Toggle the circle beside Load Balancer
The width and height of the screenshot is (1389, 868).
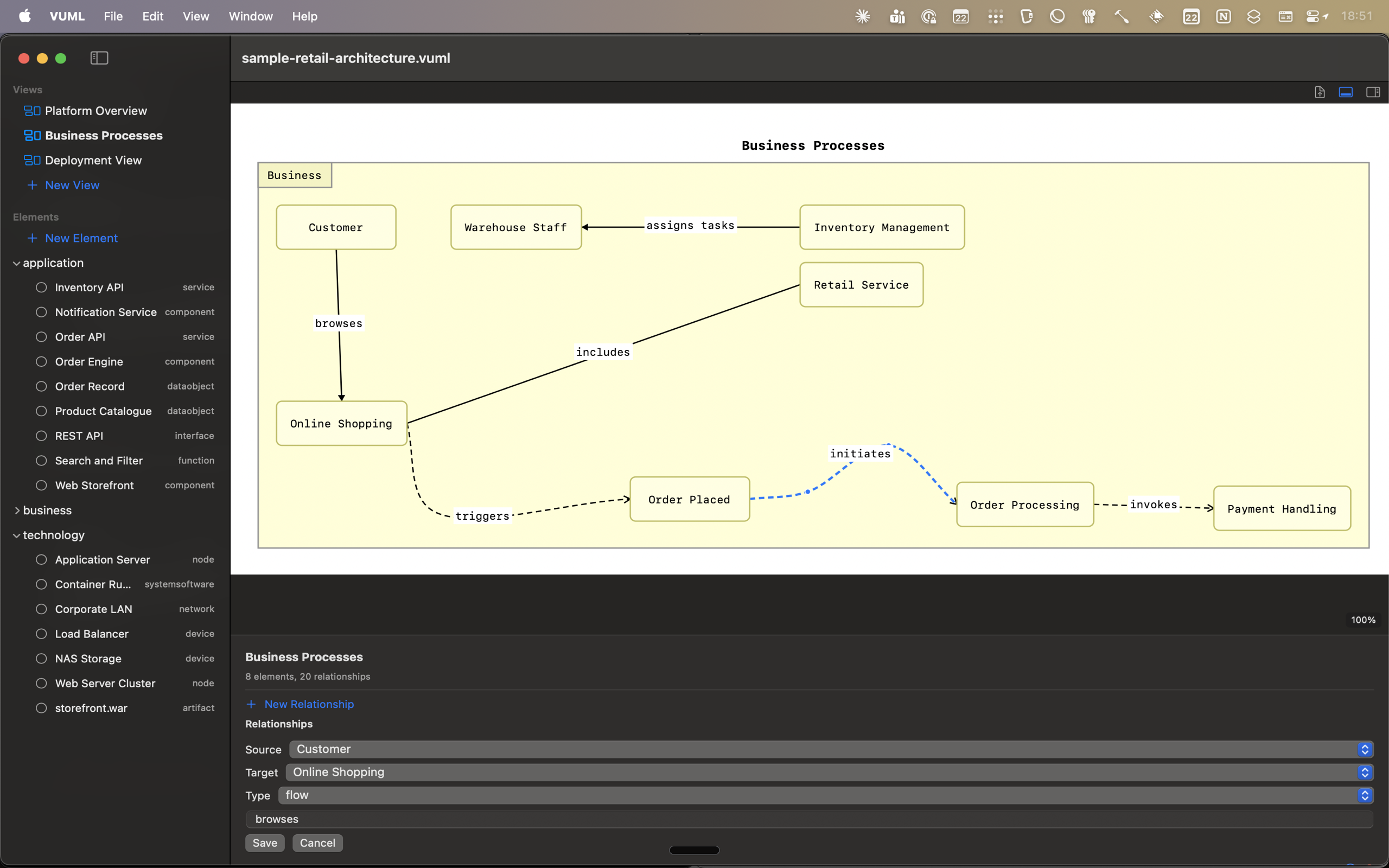click(41, 633)
